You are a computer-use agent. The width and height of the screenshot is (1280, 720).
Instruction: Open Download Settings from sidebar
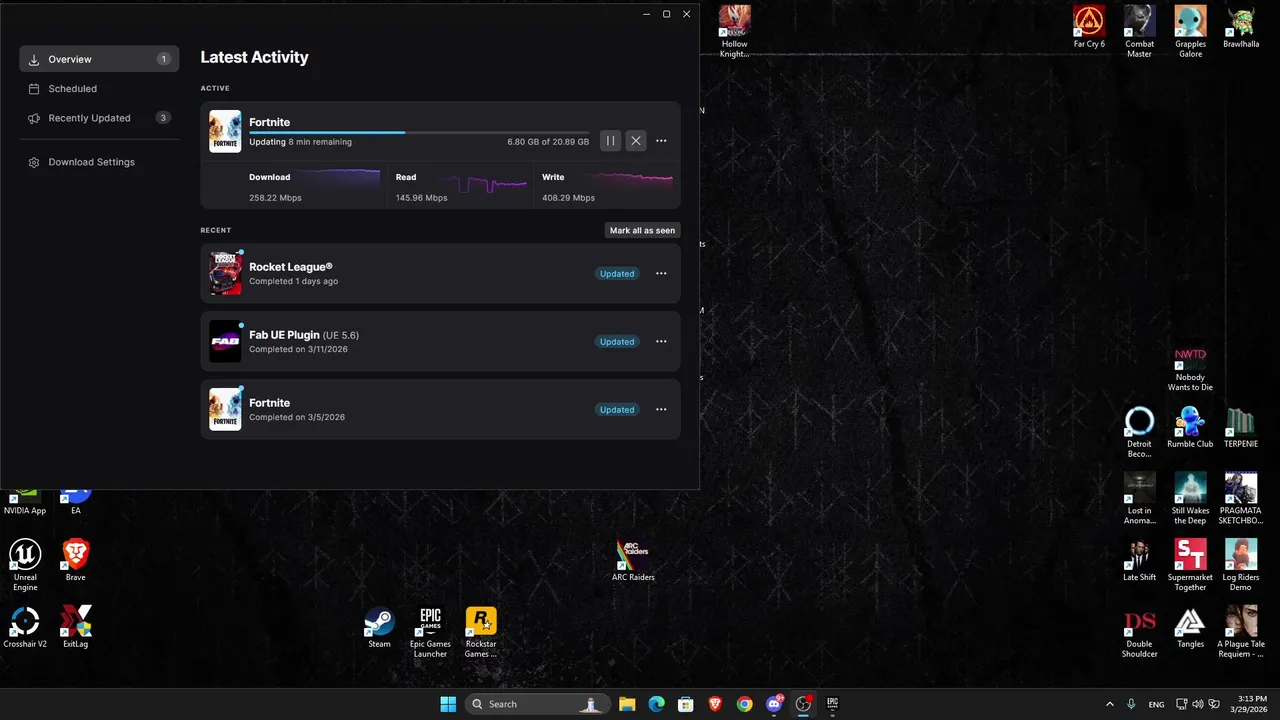pyautogui.click(x=99, y=162)
